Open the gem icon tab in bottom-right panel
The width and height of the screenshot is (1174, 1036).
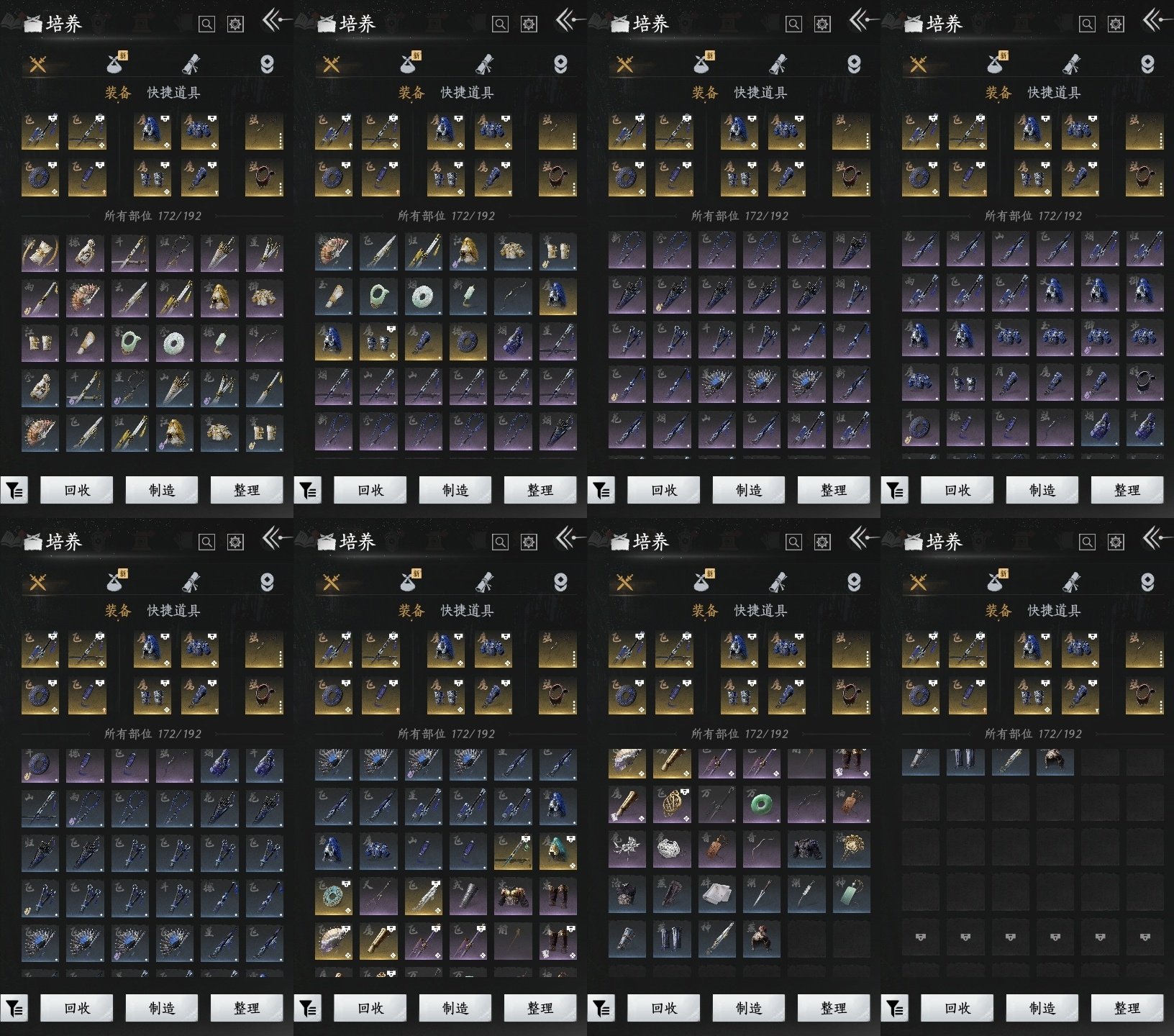[x=1147, y=582]
